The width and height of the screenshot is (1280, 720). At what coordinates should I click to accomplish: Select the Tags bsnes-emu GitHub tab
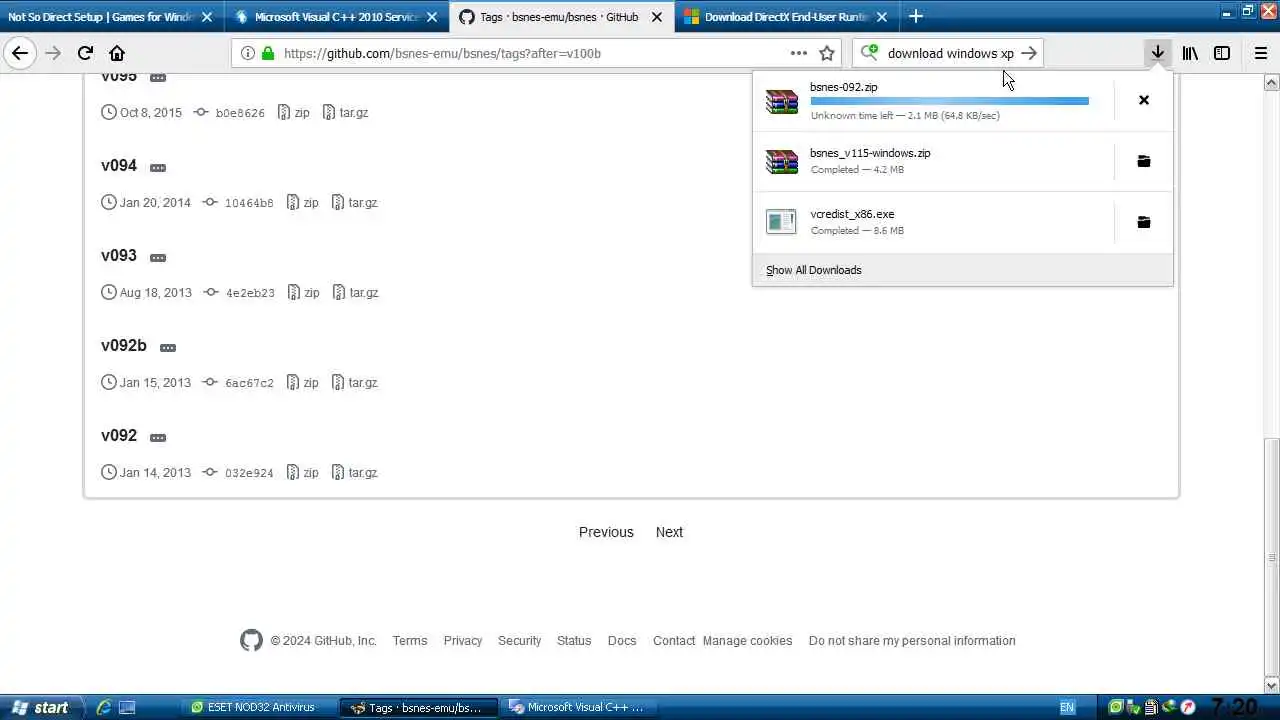coord(562,16)
